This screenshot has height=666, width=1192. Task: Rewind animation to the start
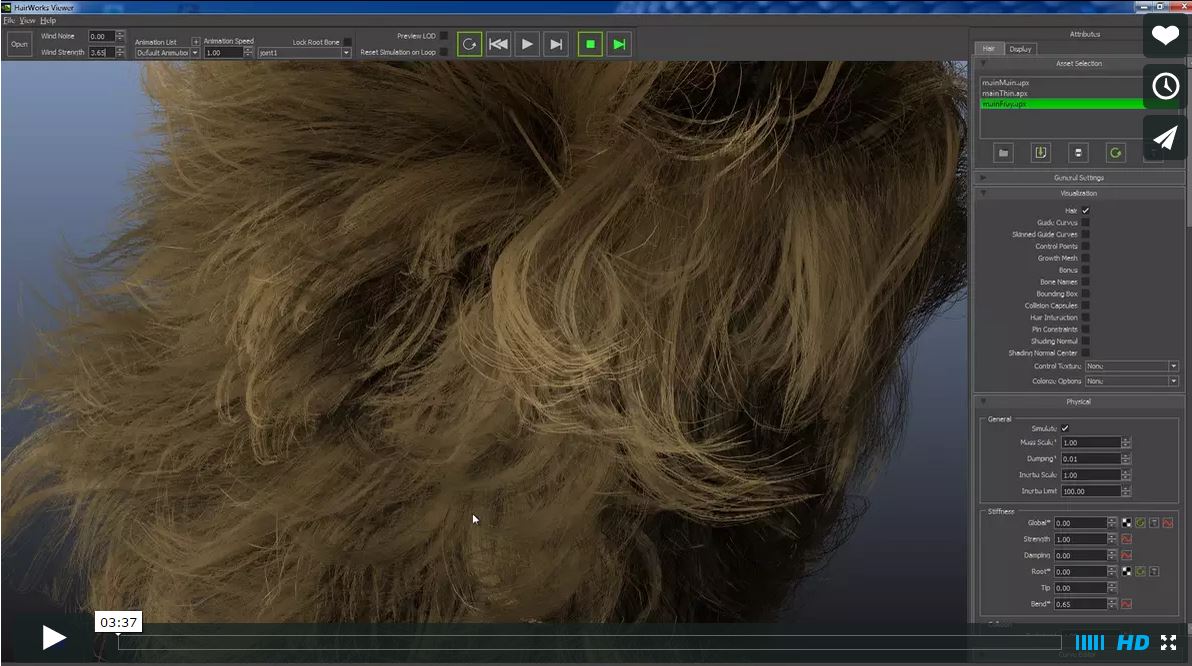[x=498, y=44]
